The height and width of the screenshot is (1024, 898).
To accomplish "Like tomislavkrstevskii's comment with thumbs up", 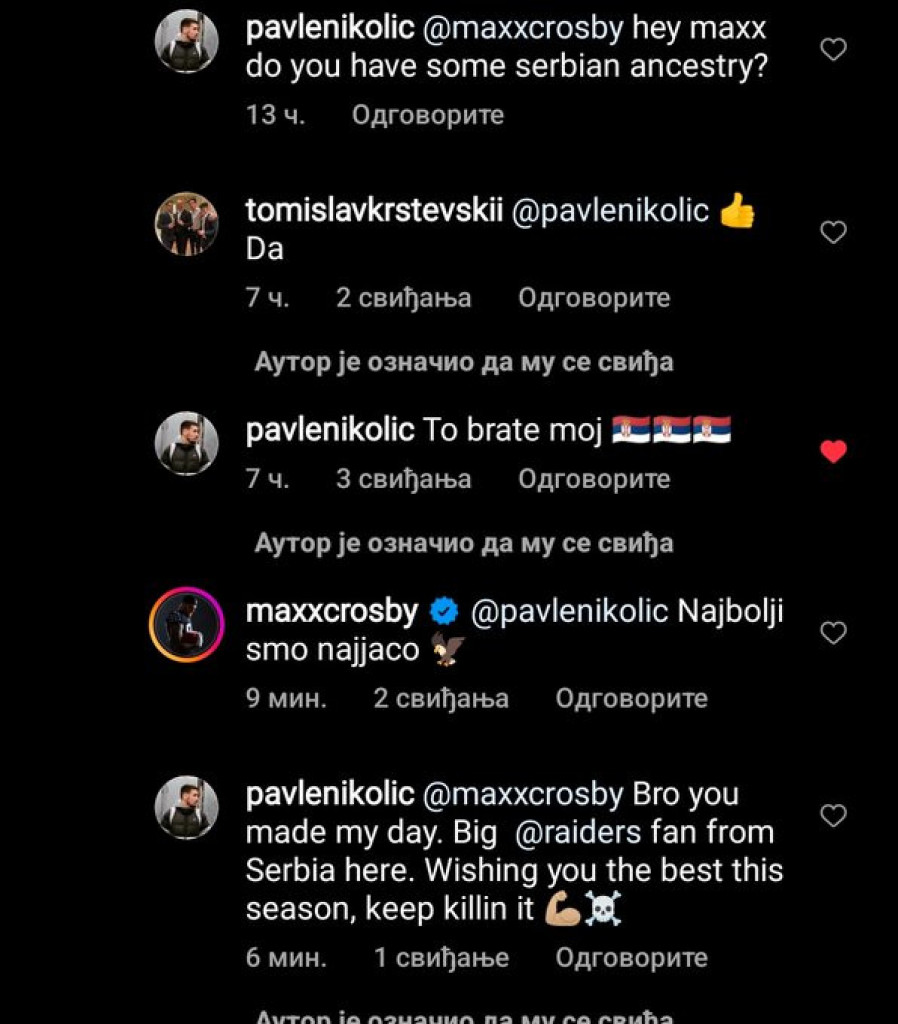I will point(832,232).
